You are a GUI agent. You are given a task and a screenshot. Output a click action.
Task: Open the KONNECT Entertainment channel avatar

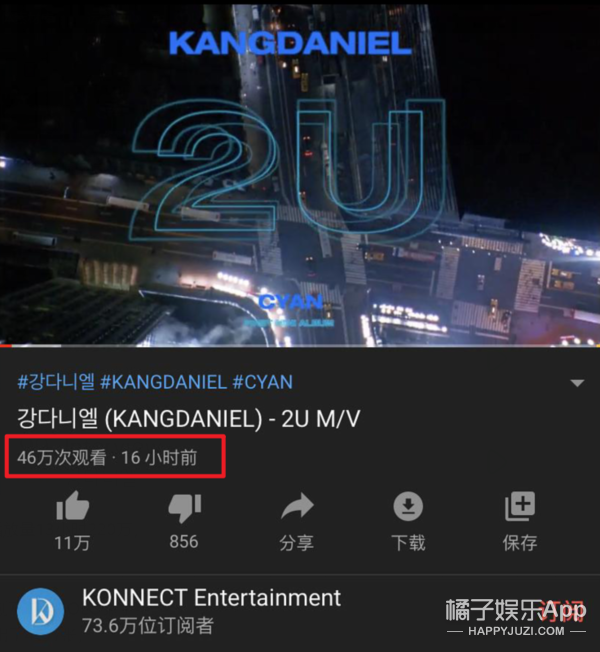(41, 611)
